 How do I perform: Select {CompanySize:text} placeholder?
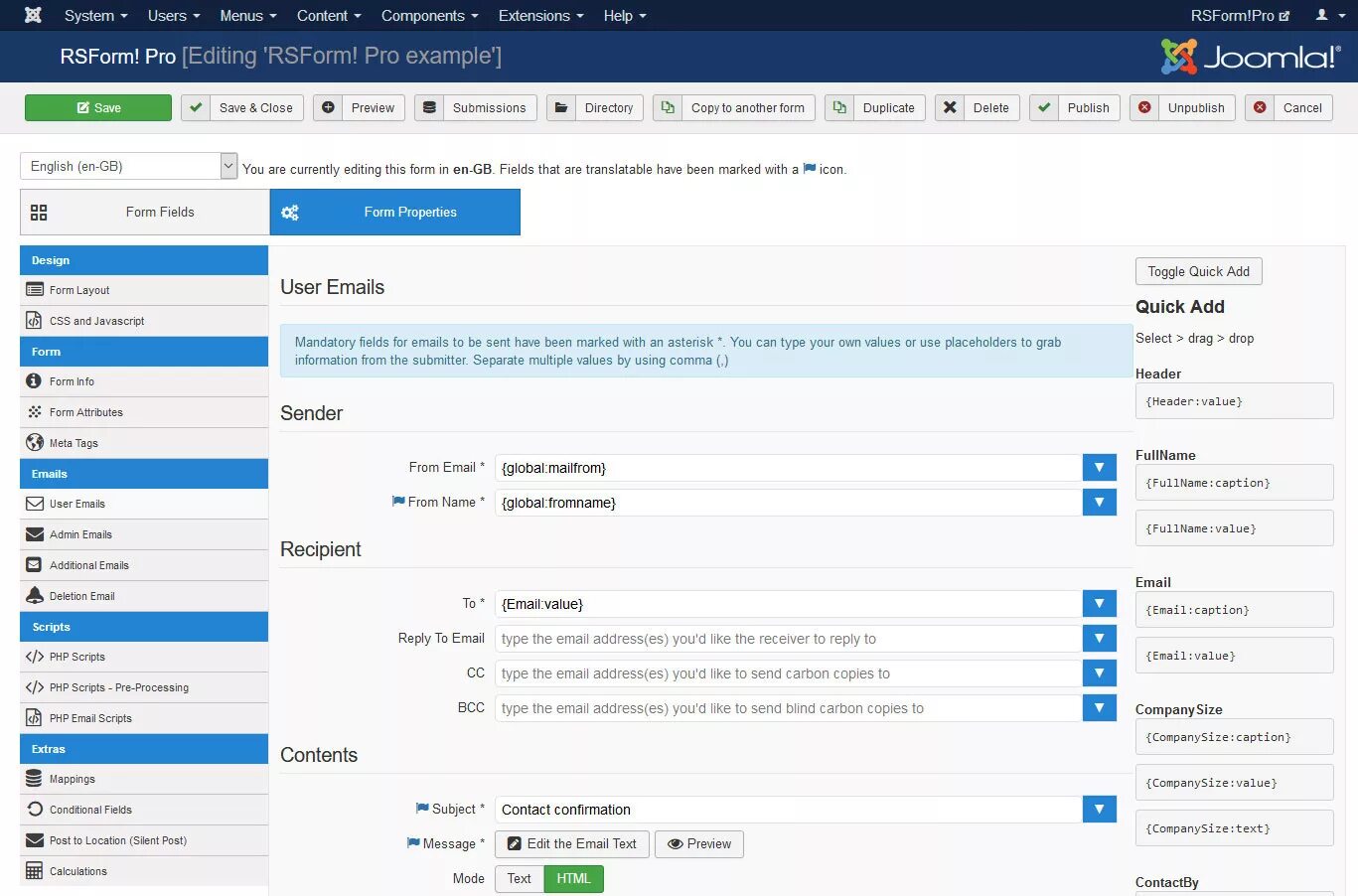point(1235,828)
